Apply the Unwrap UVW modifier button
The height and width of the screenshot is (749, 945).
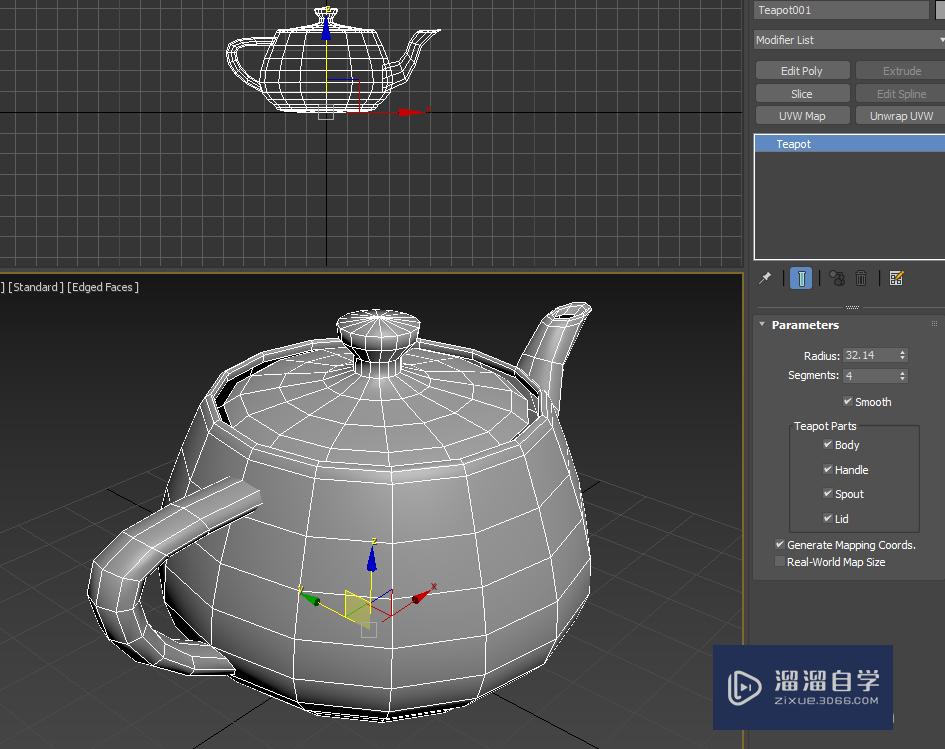tap(900, 116)
